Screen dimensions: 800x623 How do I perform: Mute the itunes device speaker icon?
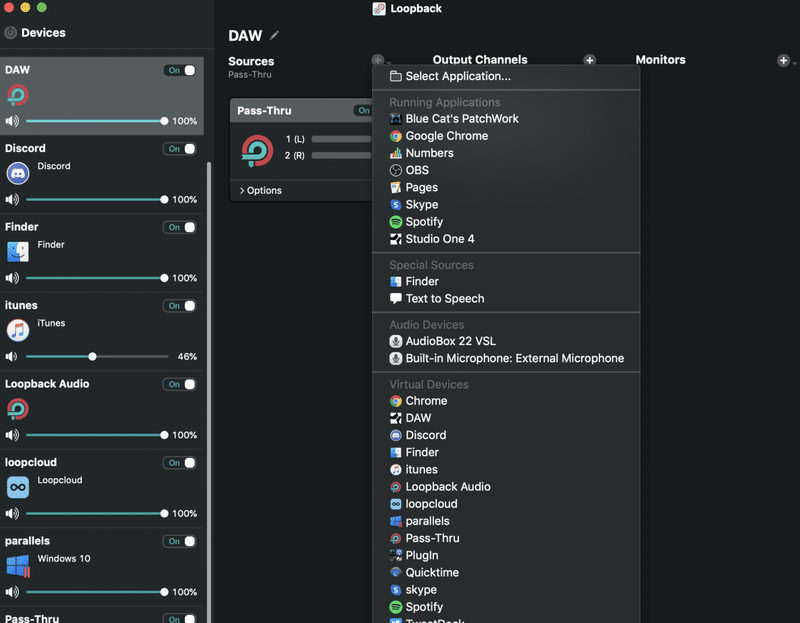coord(11,356)
